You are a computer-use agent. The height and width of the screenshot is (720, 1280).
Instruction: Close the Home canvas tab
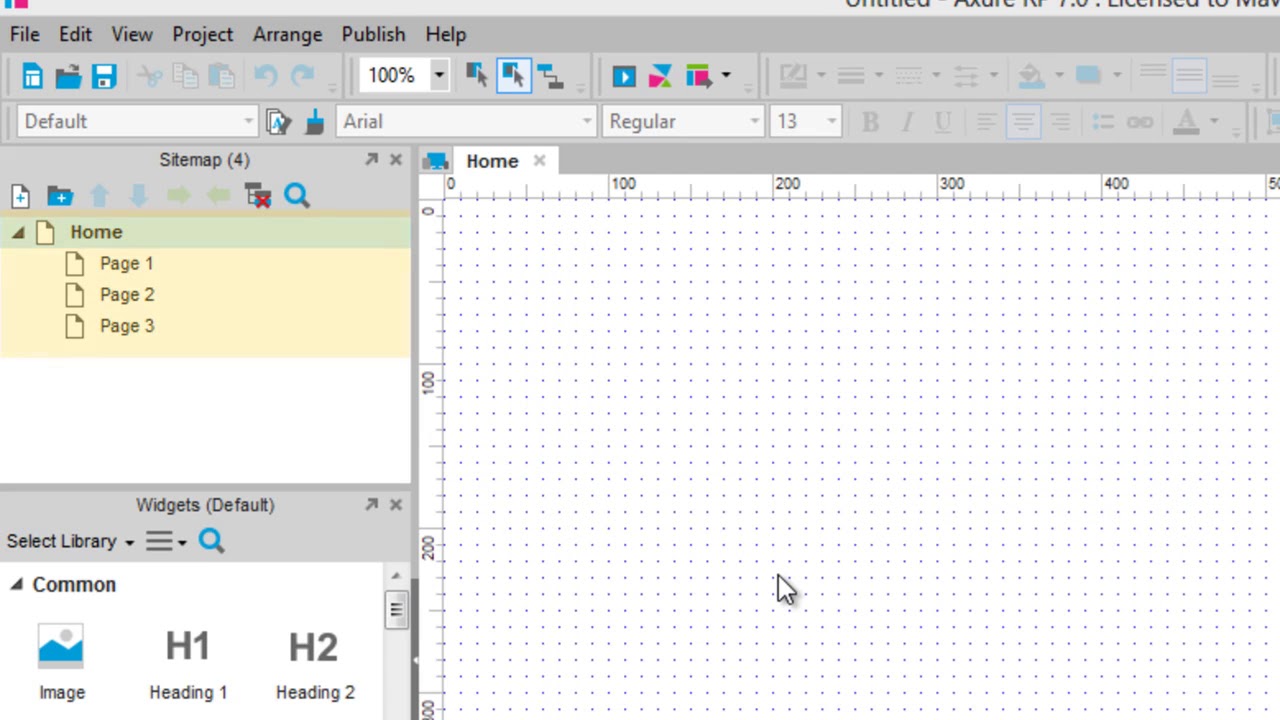point(539,160)
